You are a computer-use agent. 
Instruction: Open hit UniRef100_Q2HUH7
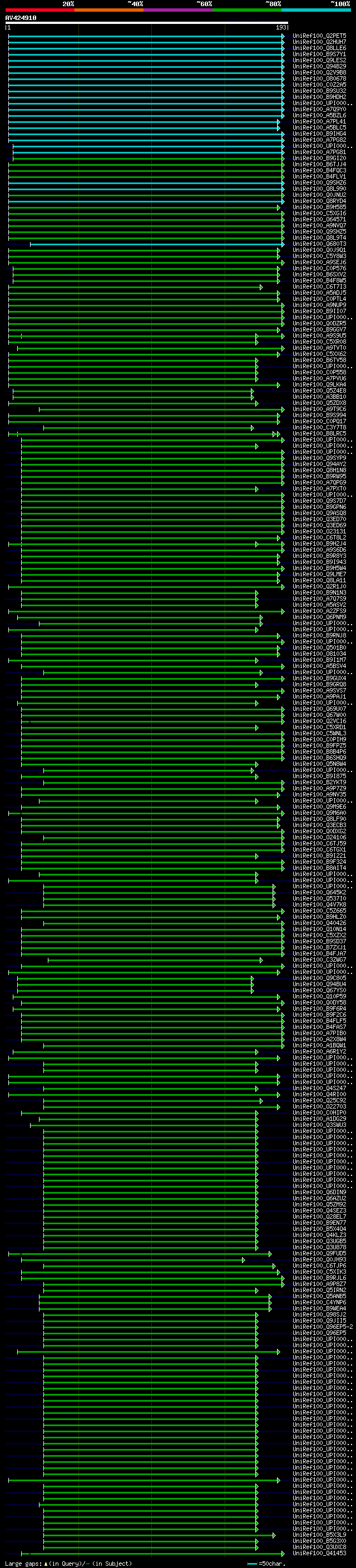pyautogui.click(x=319, y=42)
